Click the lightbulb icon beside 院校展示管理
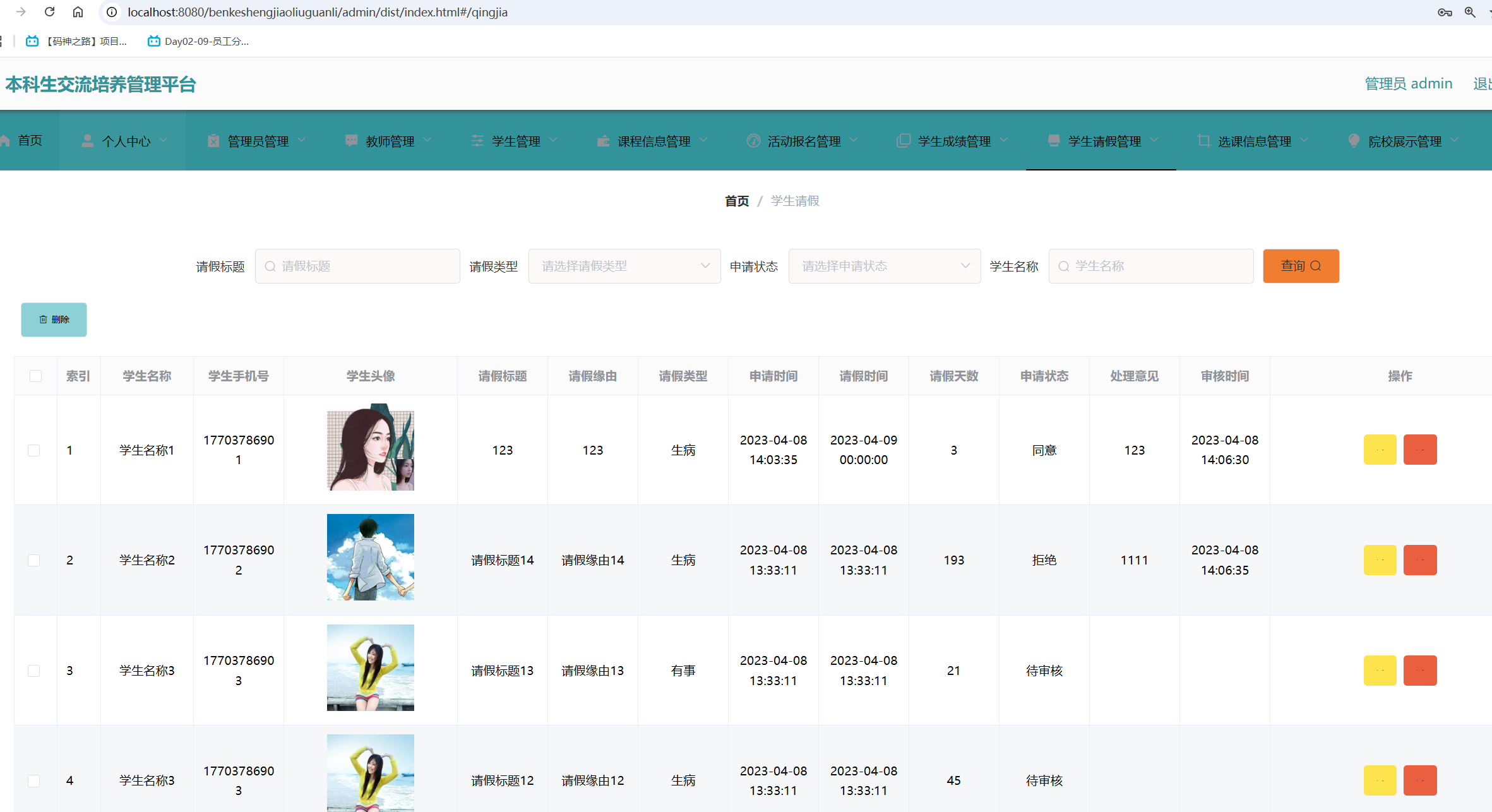The image size is (1492, 812). click(1354, 141)
